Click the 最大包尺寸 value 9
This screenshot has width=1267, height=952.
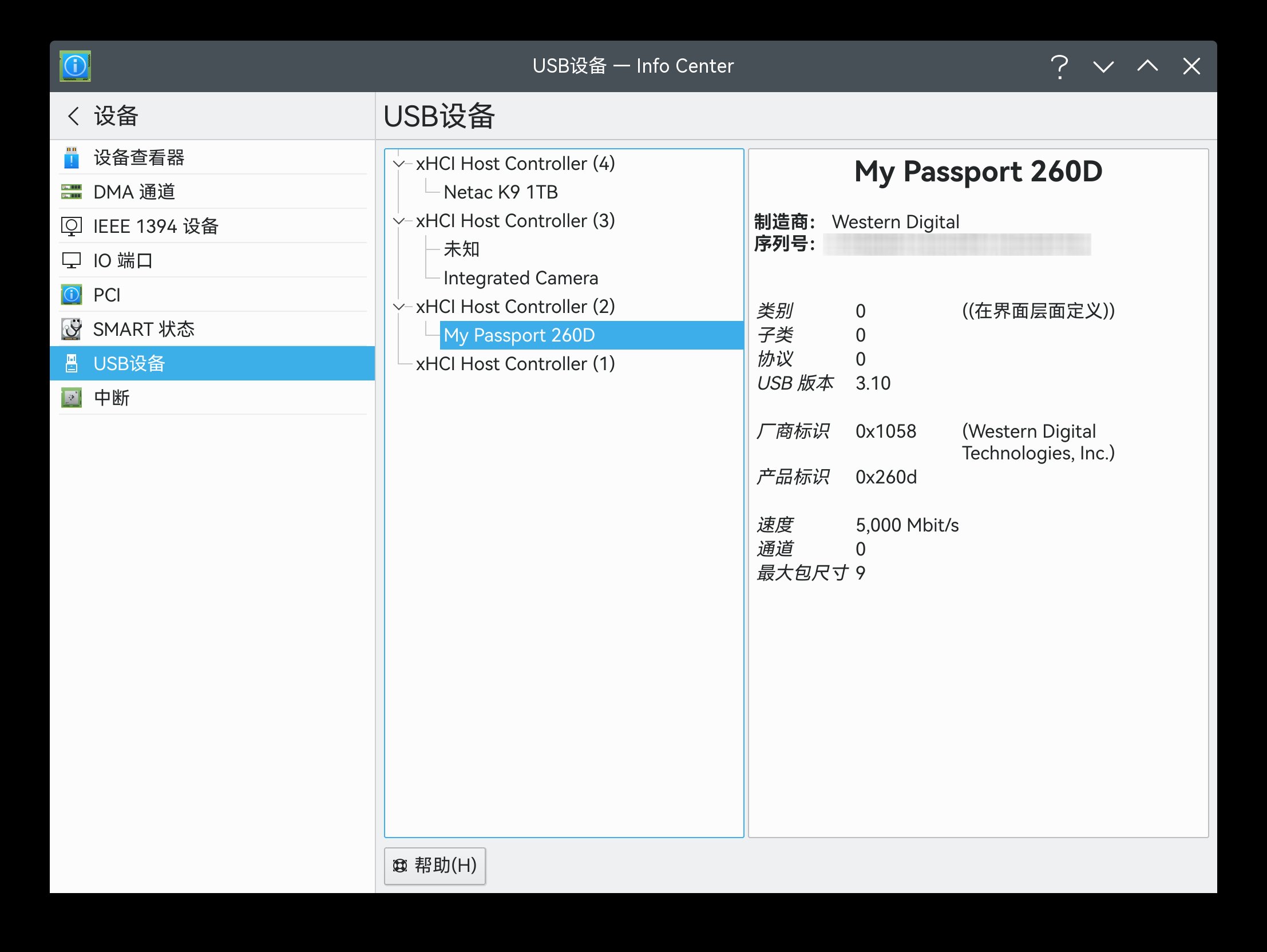[x=860, y=573]
